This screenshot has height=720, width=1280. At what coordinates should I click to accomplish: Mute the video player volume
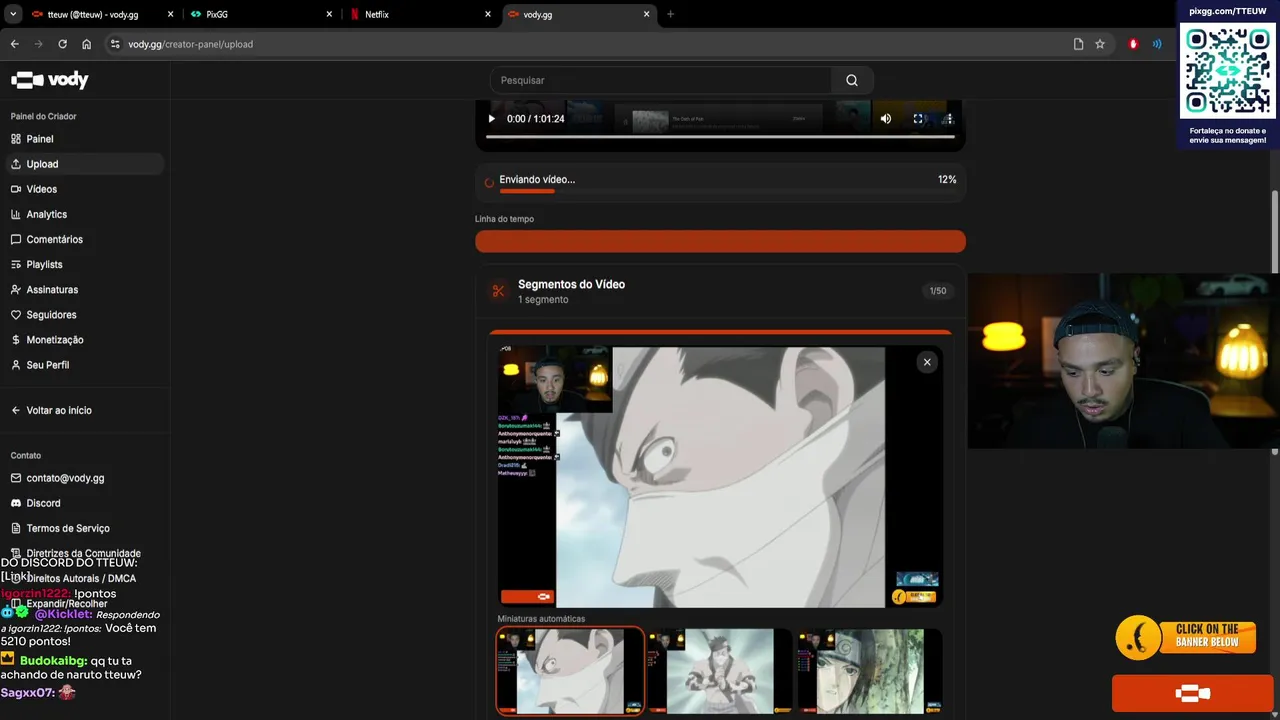(x=886, y=118)
